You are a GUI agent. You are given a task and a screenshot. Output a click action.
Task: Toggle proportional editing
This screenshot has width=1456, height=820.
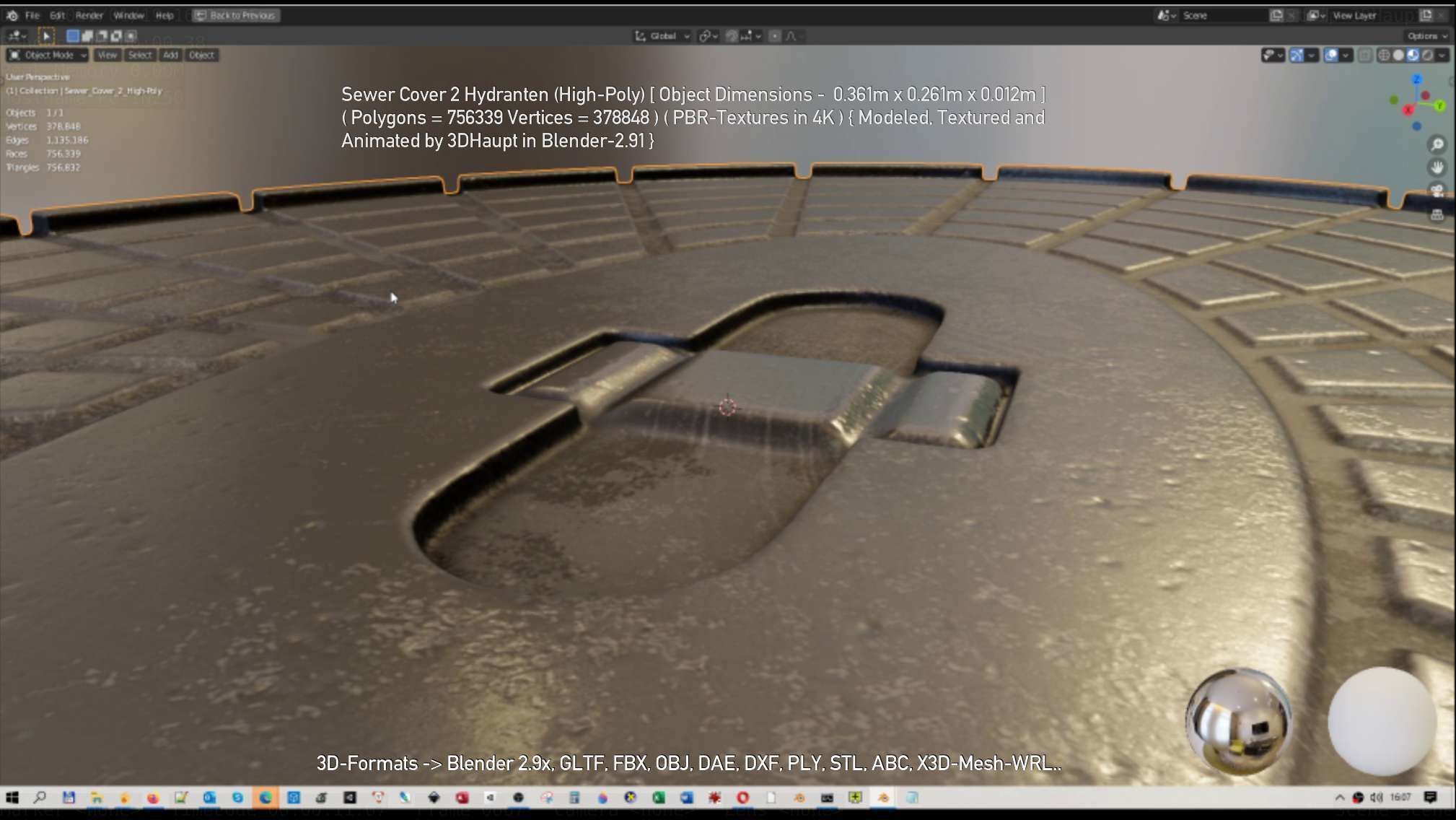pyautogui.click(x=775, y=36)
